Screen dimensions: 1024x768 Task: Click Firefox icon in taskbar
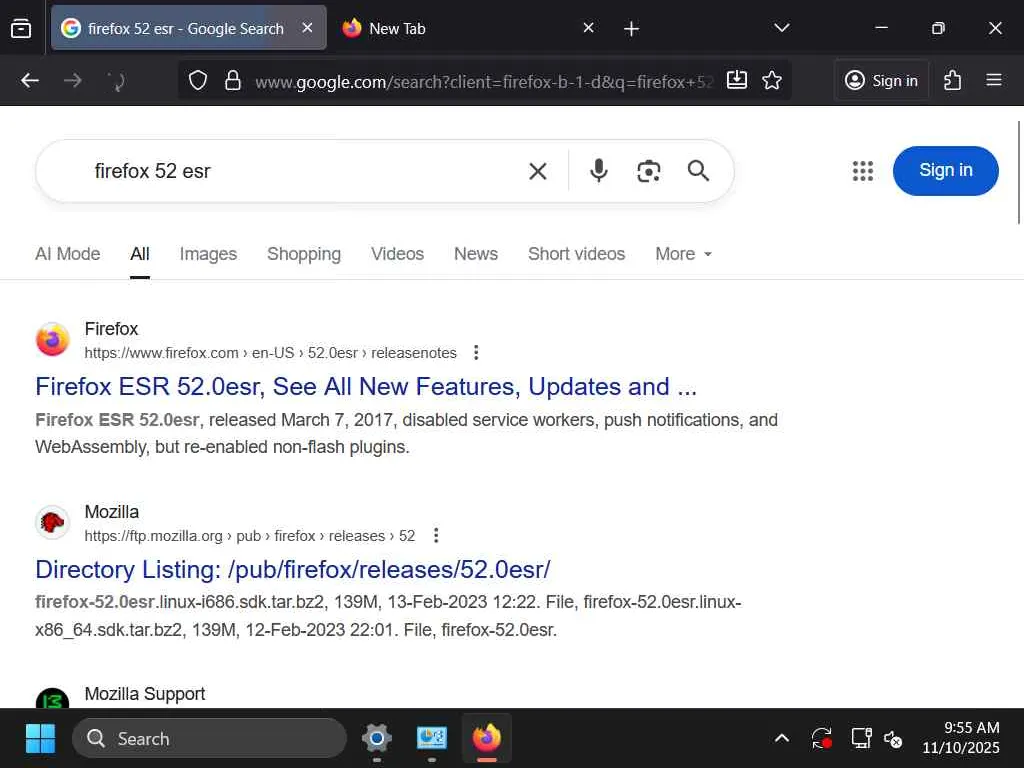(x=487, y=739)
